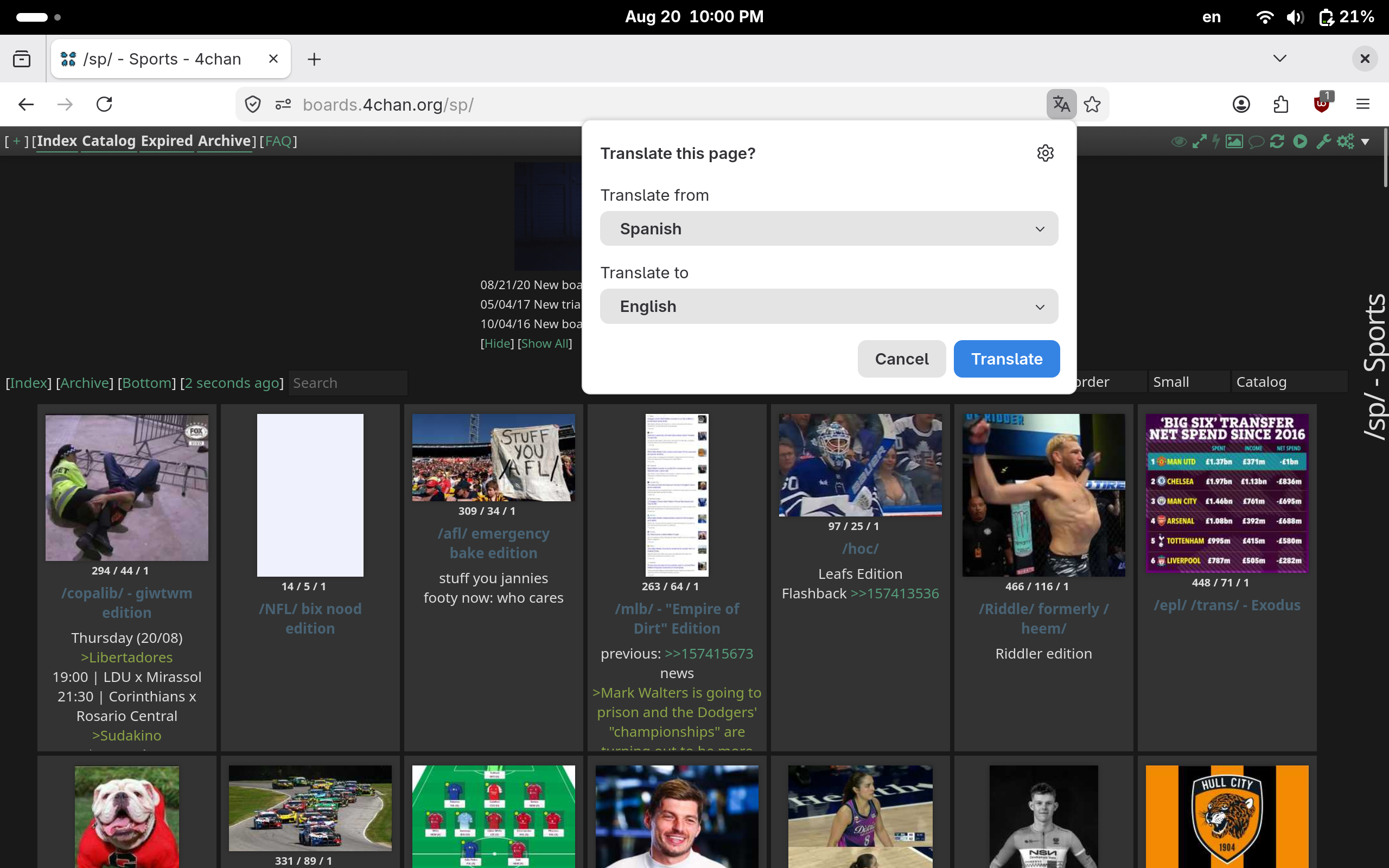1389x868 pixels.
Task: Open the /copalib/ - giwtwm edition thread
Action: [127, 603]
